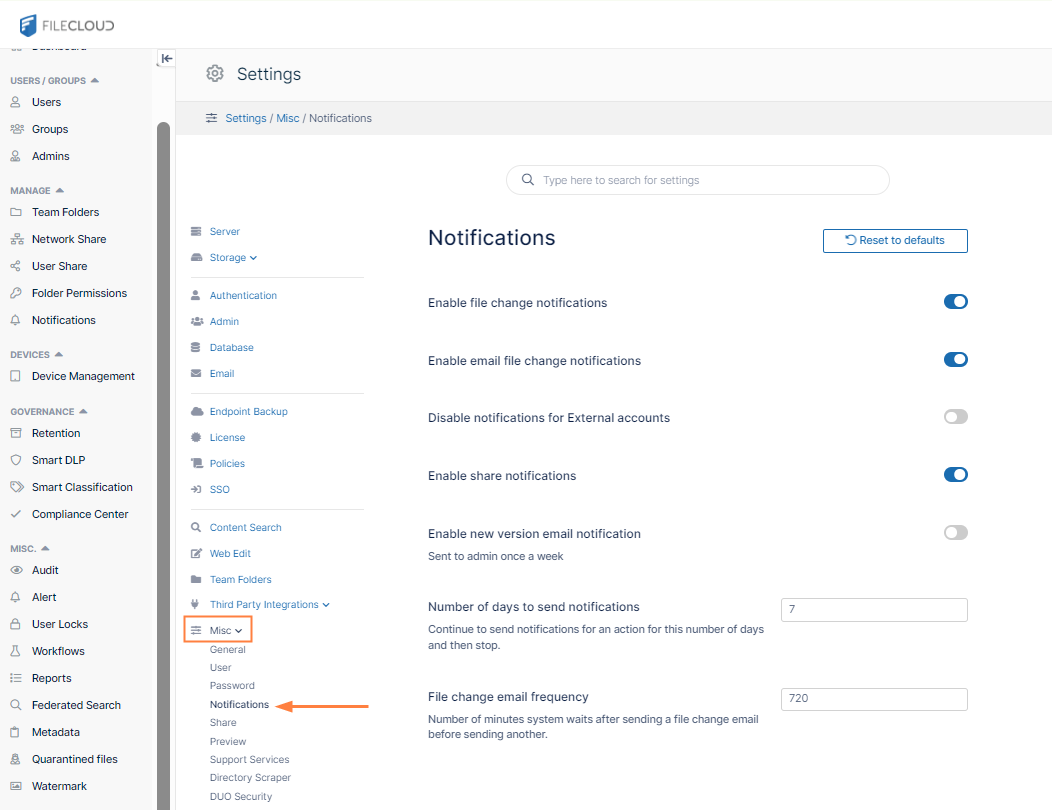Image resolution: width=1052 pixels, height=810 pixels.
Task: Click the Network Share icon in sidebar
Action: (x=17, y=239)
